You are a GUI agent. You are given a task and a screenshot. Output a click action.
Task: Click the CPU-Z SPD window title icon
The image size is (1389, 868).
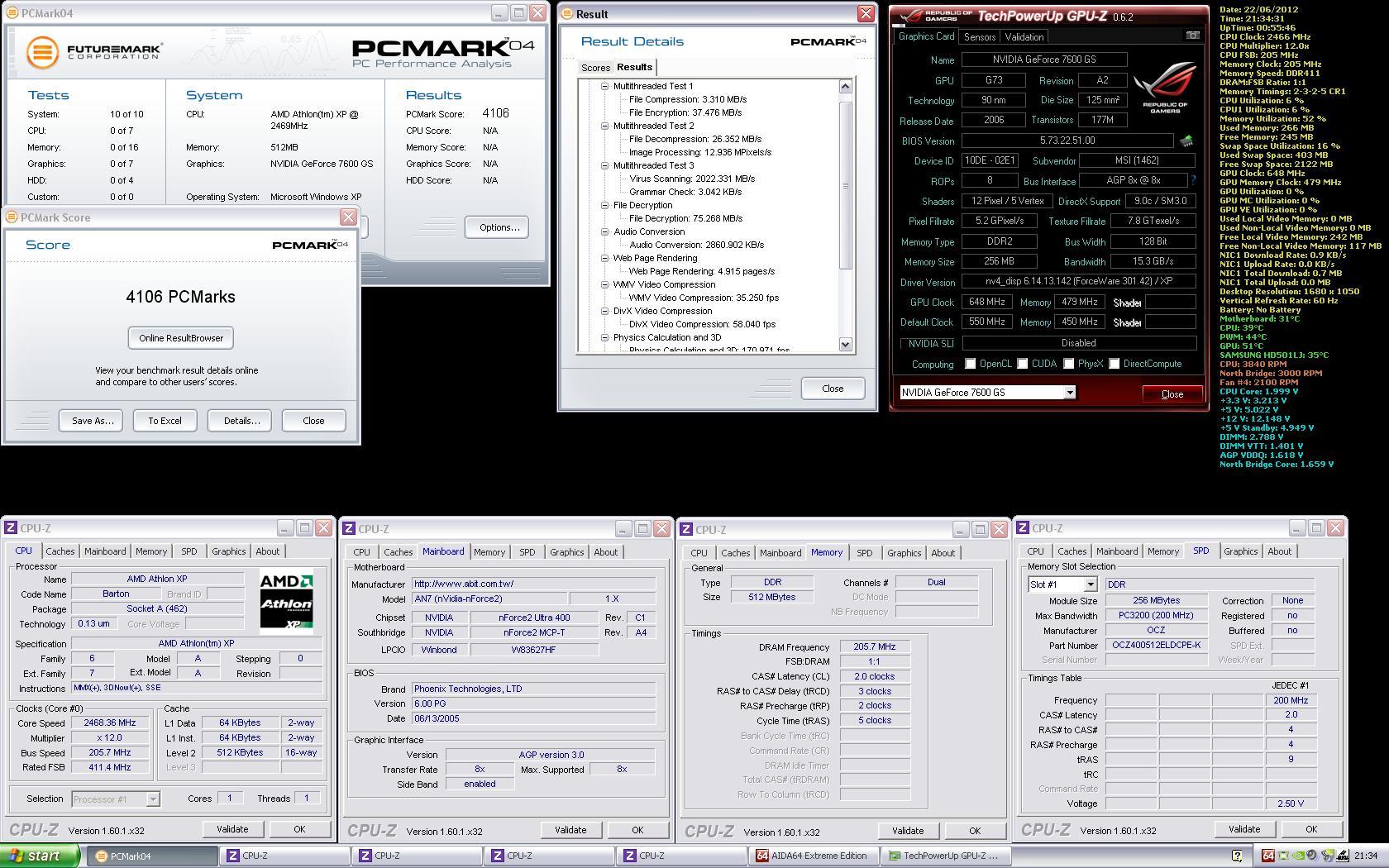pyautogui.click(x=1023, y=528)
